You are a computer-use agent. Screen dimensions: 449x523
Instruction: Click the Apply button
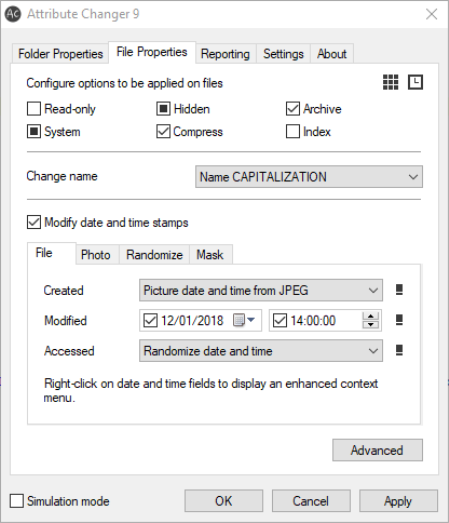[x=398, y=501]
